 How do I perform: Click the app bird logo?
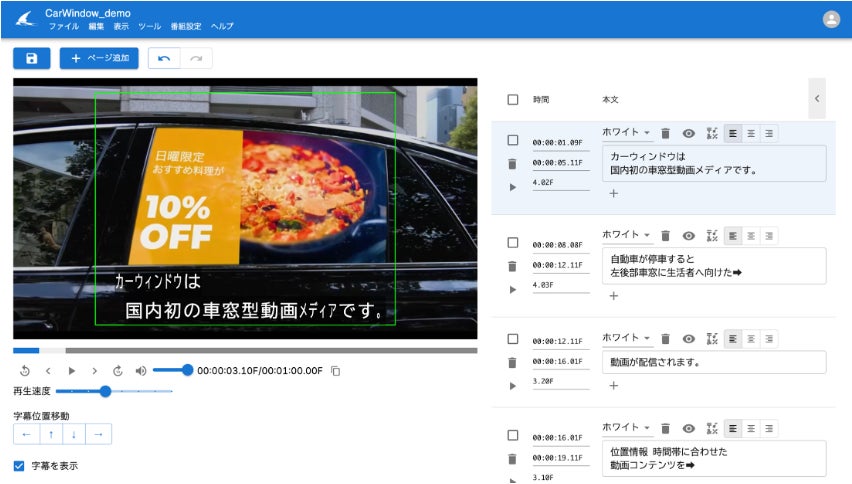pos(25,20)
